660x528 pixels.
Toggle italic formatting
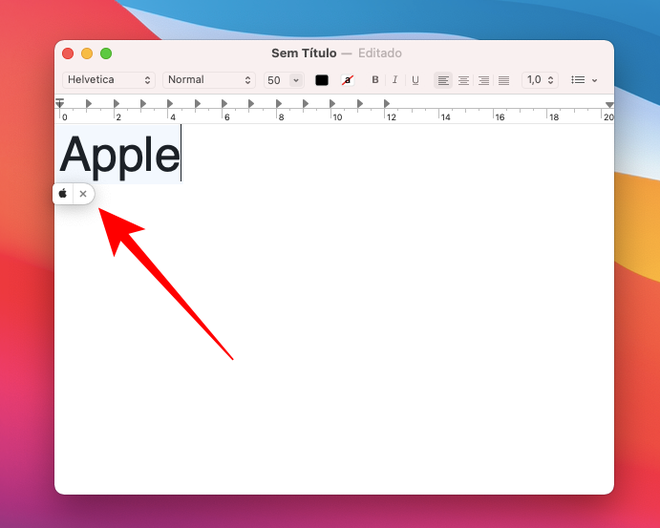[395, 80]
